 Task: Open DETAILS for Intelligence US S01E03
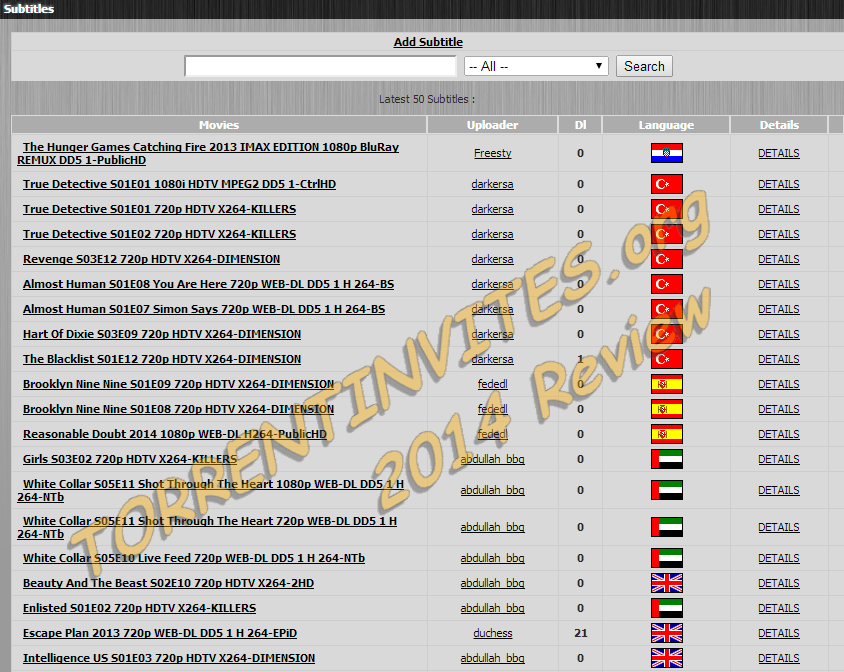pos(779,658)
